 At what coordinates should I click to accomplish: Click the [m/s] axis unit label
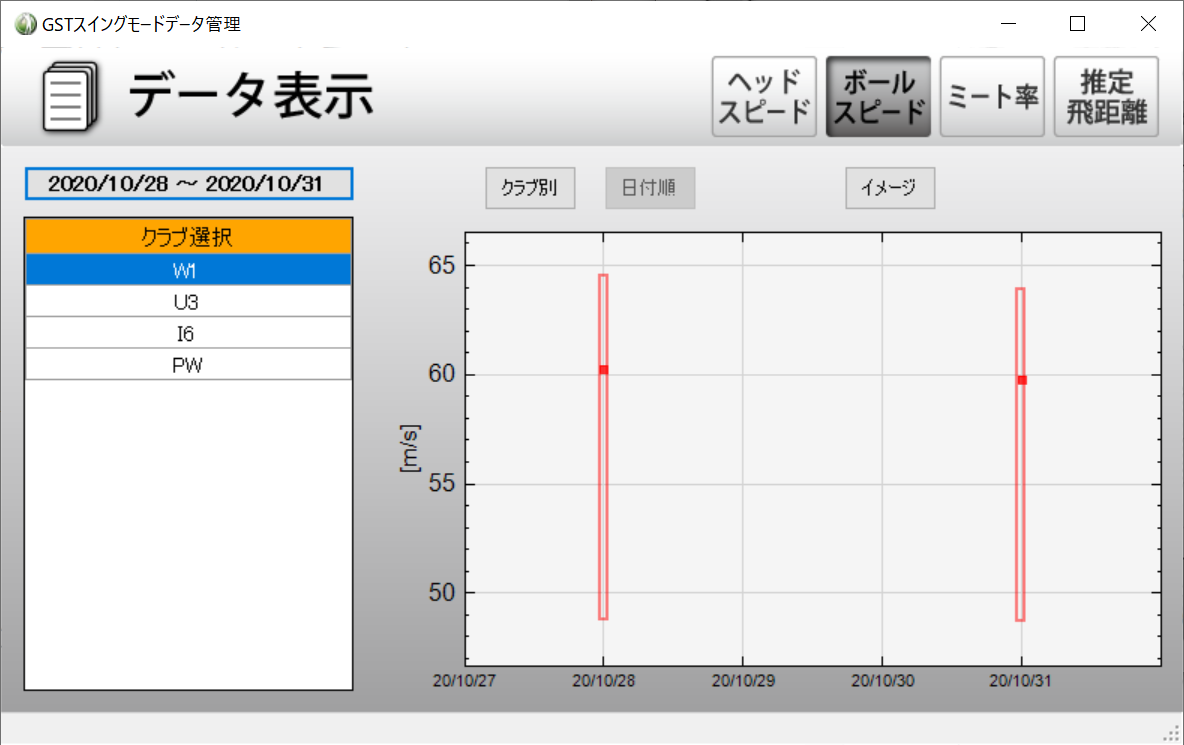tap(409, 448)
